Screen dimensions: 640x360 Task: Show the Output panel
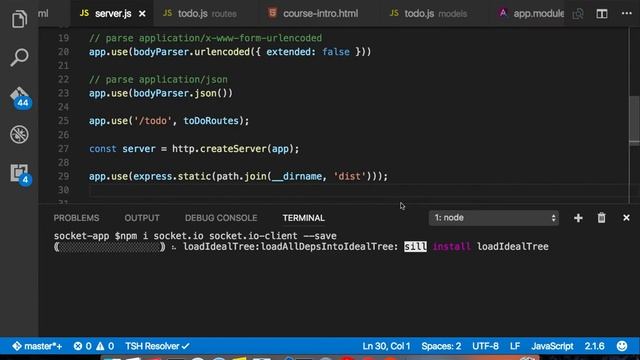(x=142, y=218)
